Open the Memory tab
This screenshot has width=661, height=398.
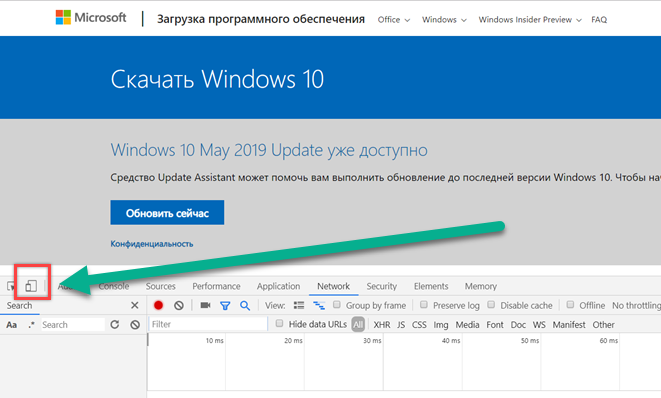[481, 286]
